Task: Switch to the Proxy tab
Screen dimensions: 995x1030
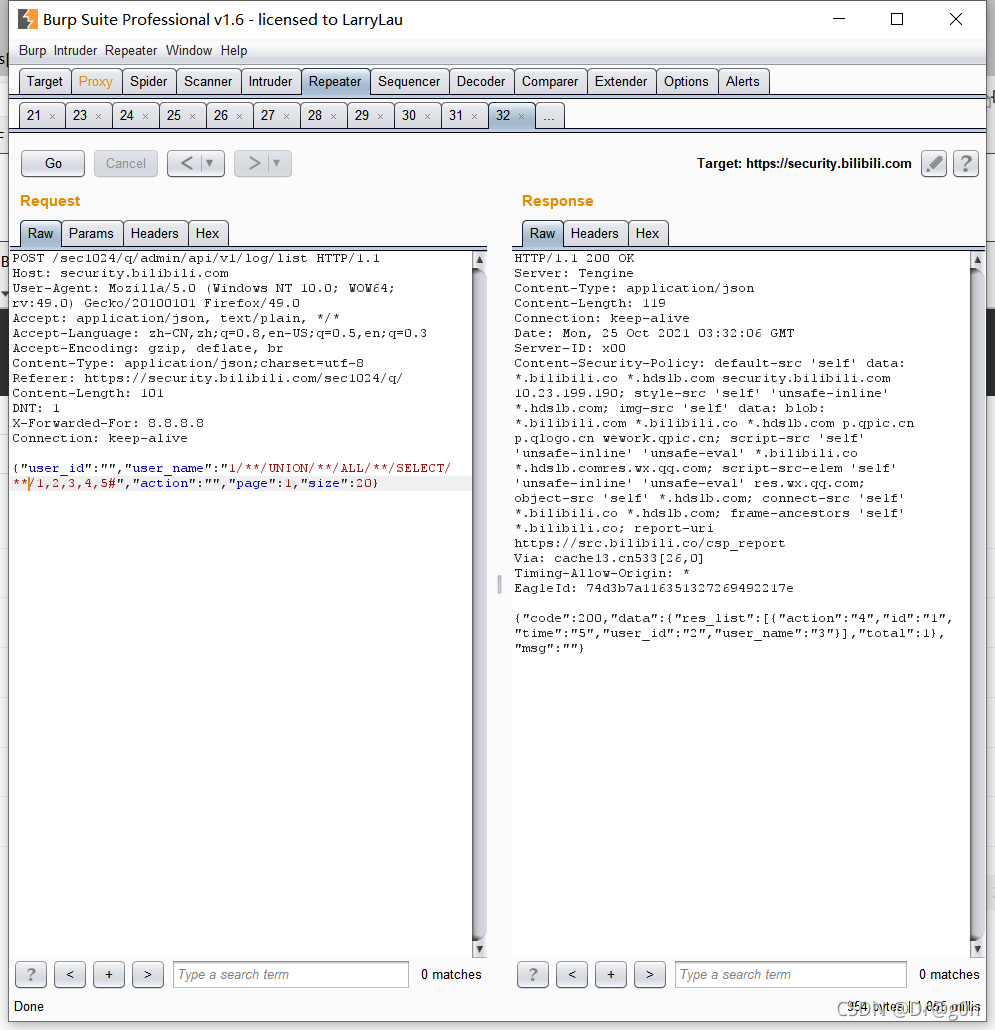Action: tap(96, 81)
